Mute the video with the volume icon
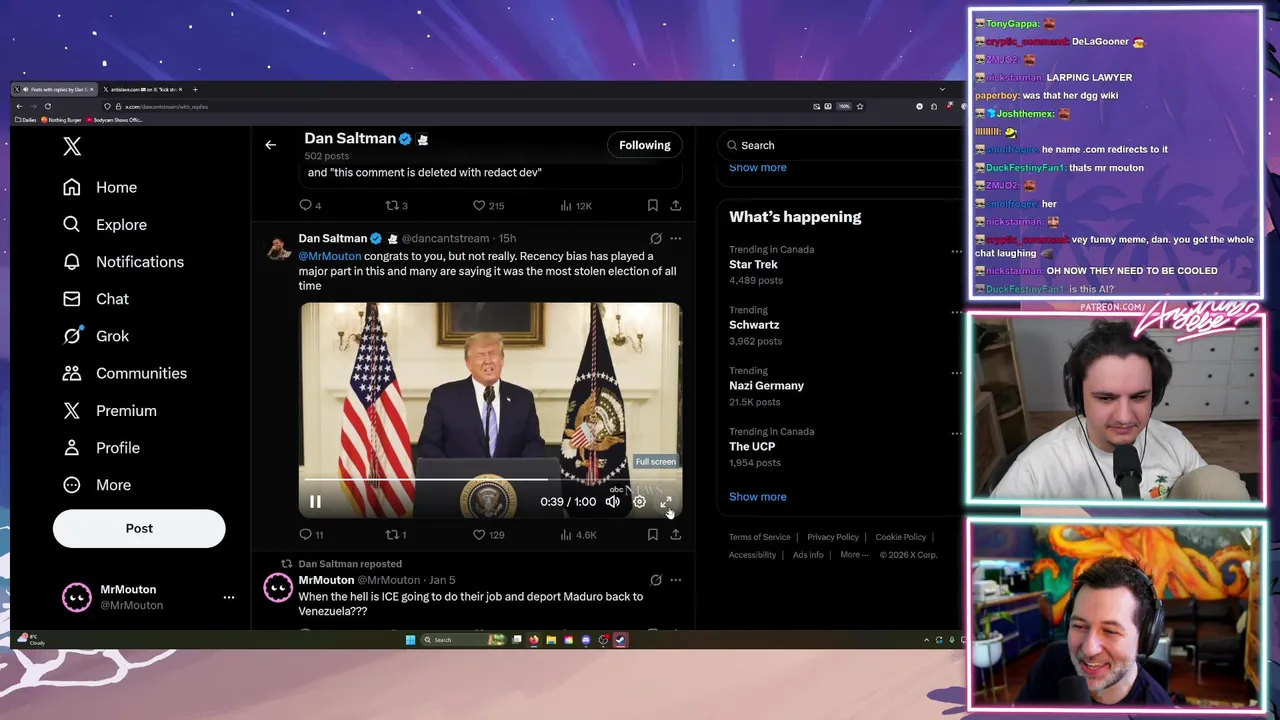The width and height of the screenshot is (1280, 720). (x=612, y=502)
